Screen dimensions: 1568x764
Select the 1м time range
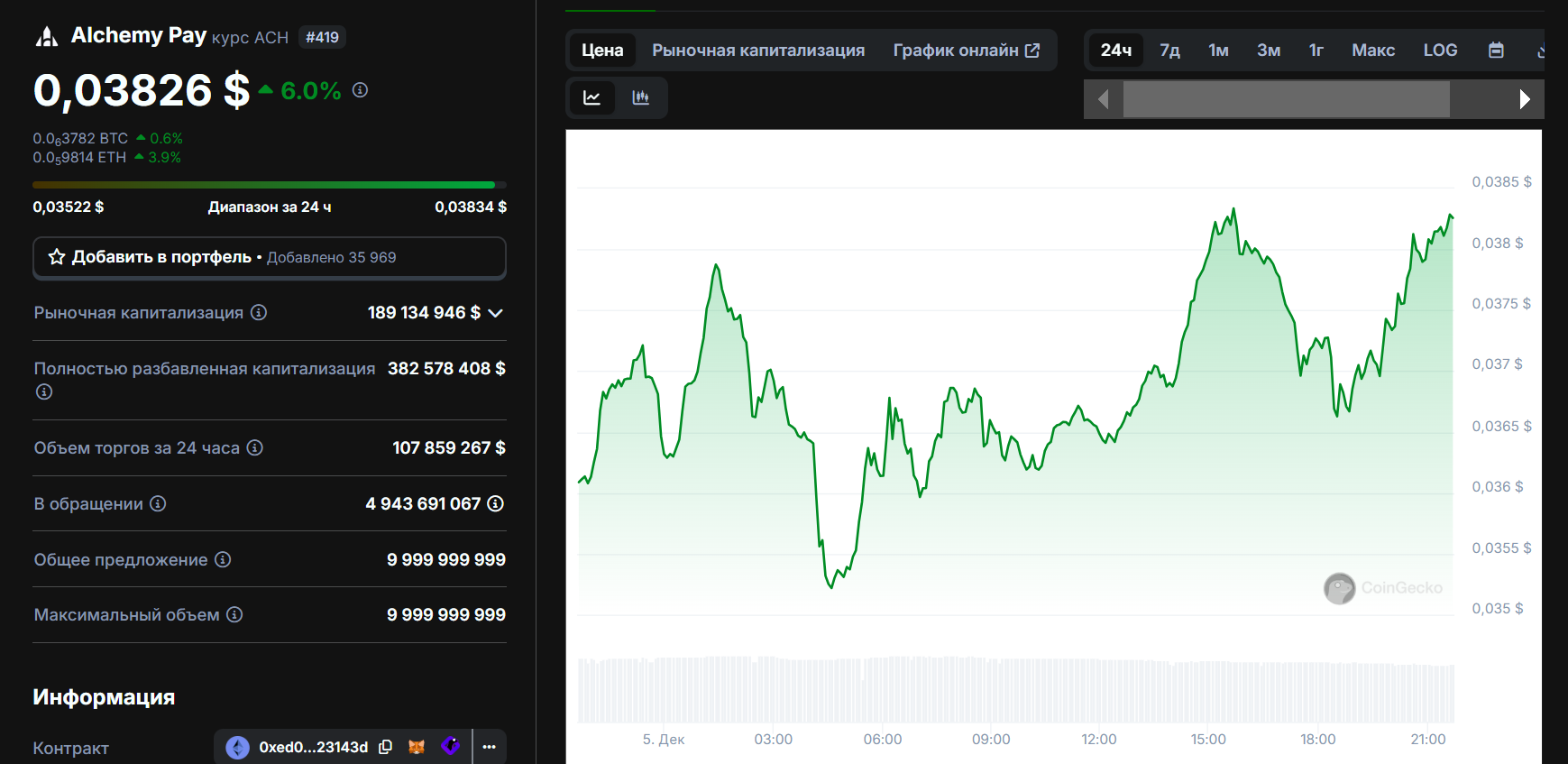click(x=1219, y=51)
